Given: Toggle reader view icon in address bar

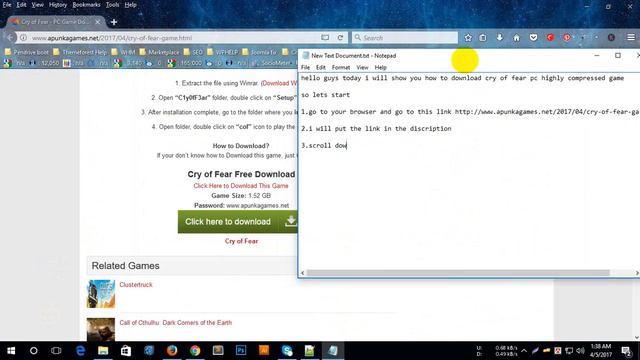Looking at the screenshot, I should [325, 38].
